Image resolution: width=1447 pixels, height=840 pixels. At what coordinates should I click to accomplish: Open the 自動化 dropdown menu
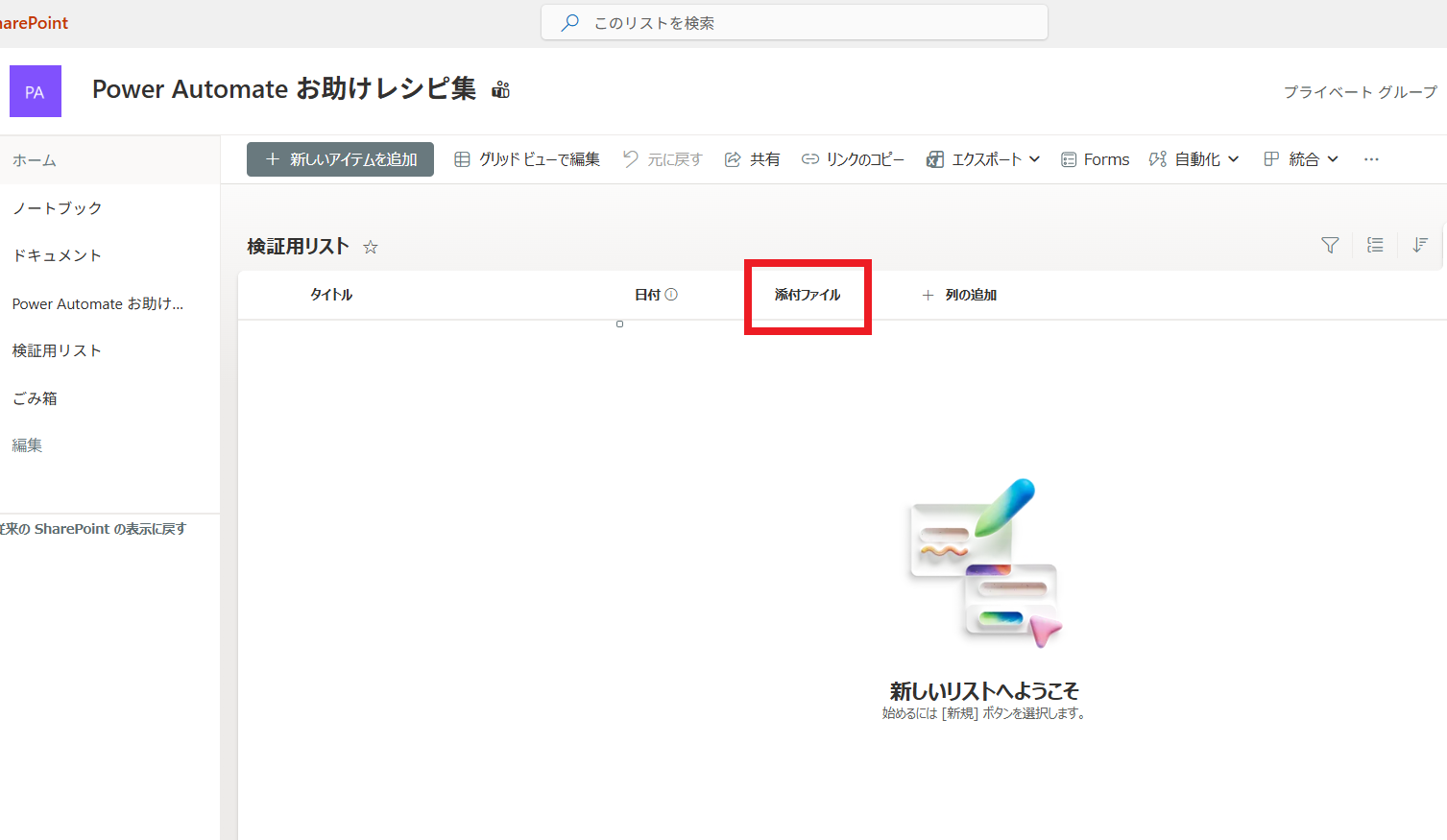pos(1194,159)
